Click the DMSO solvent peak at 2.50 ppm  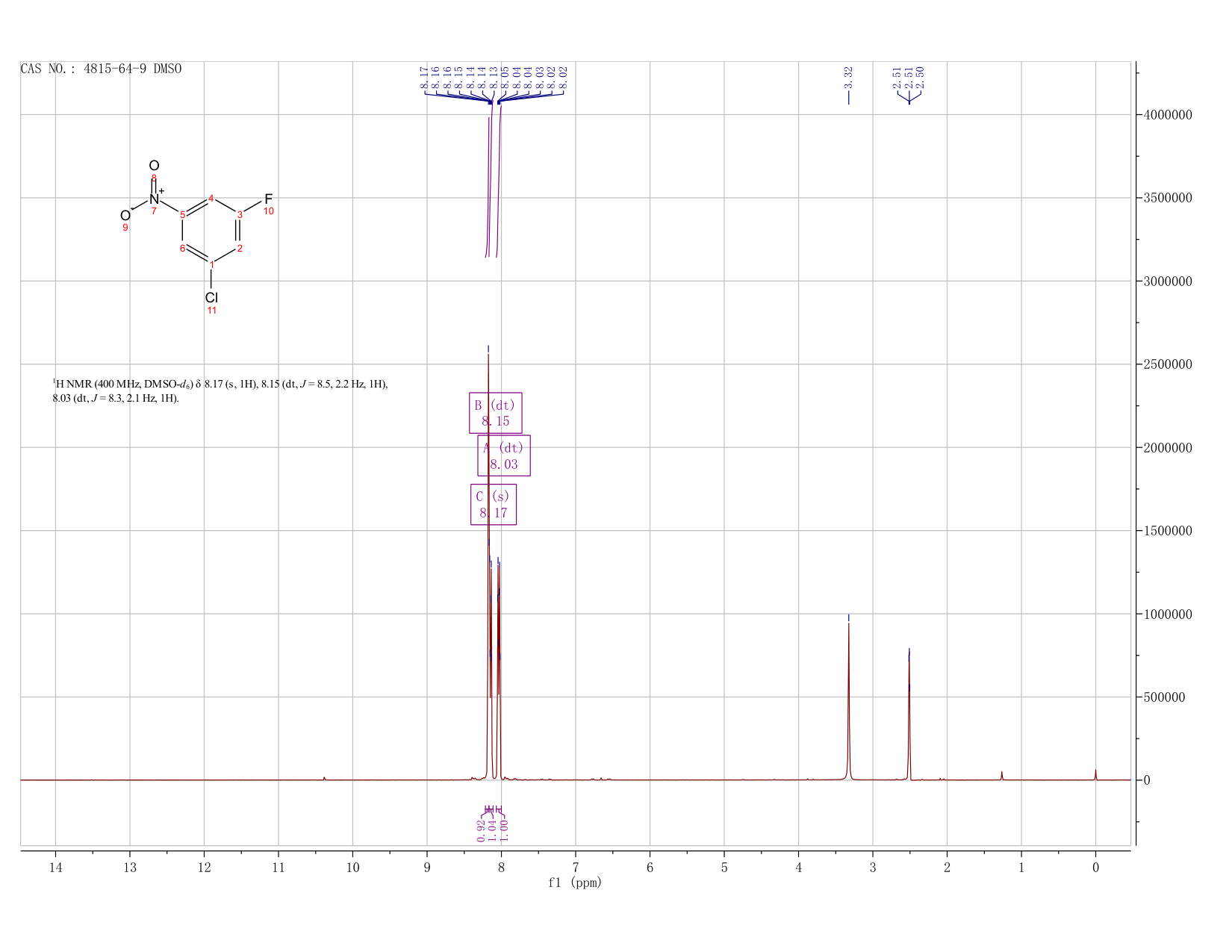click(909, 717)
